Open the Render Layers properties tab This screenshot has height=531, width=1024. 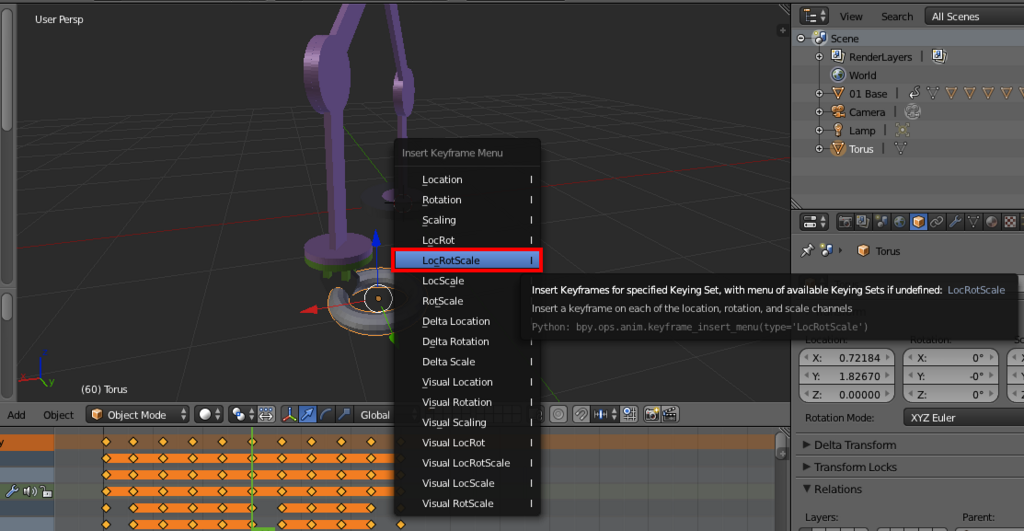(863, 222)
